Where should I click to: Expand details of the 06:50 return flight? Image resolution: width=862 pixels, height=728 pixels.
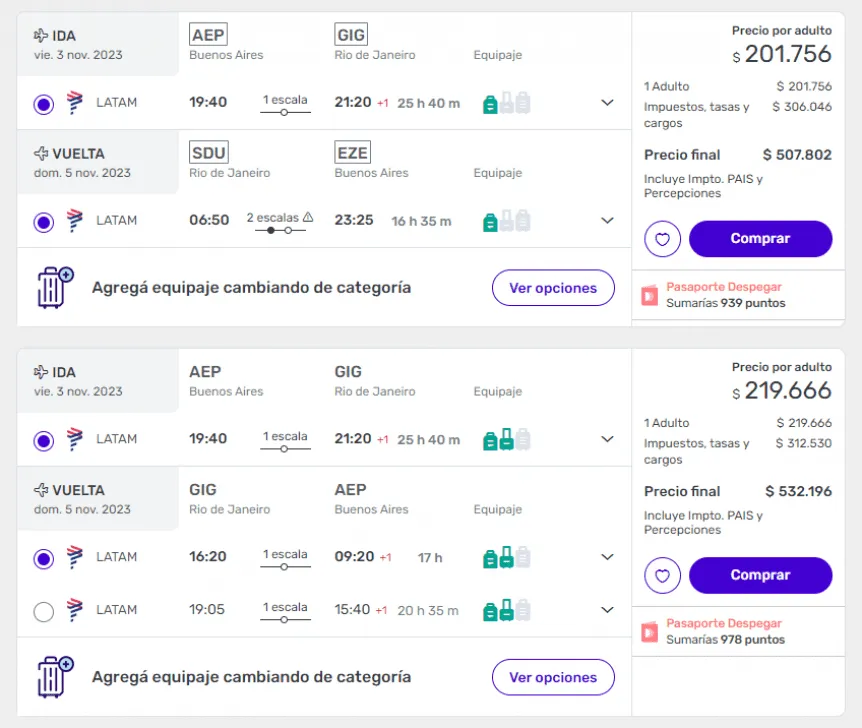coord(607,221)
